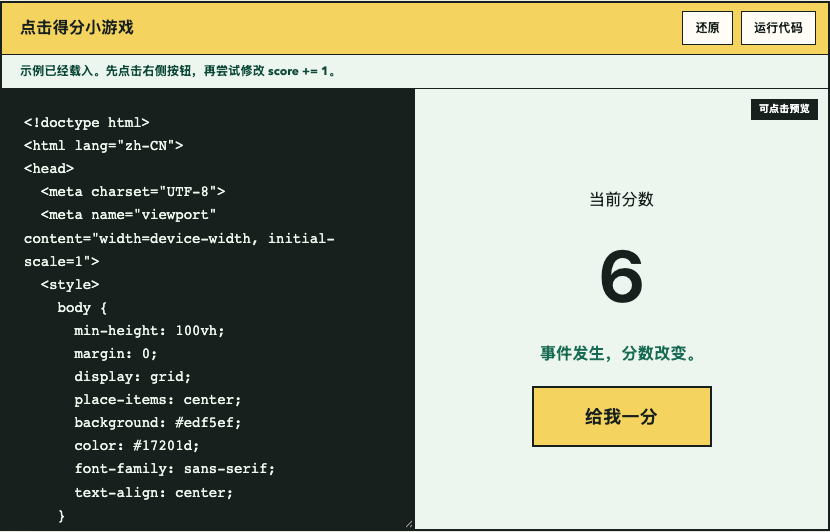
Task: Click the <style> tag line
Action: [70, 284]
